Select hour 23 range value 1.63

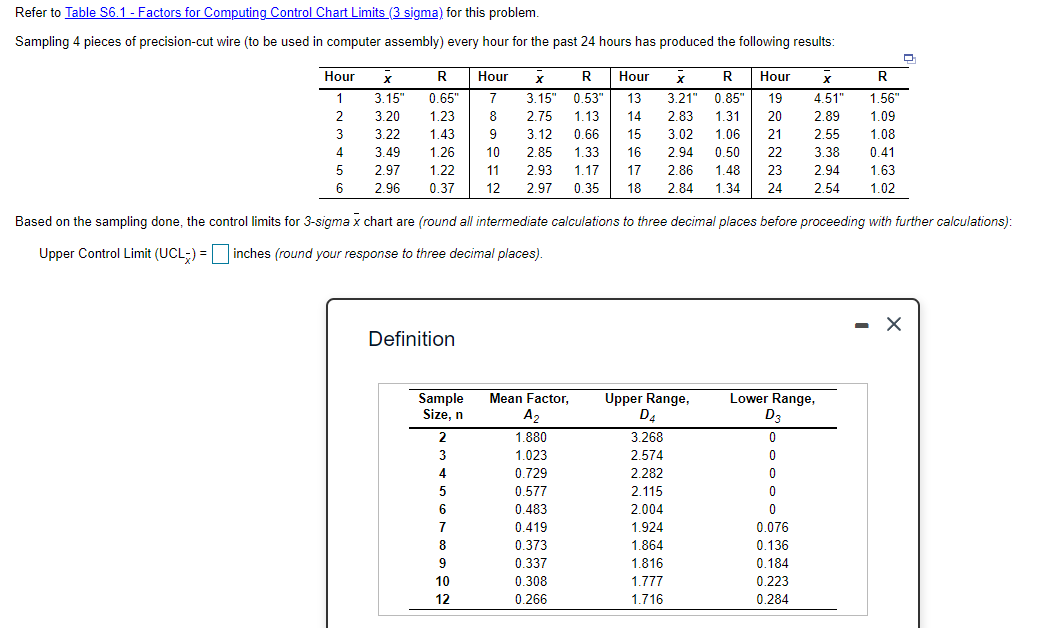[x=882, y=170]
